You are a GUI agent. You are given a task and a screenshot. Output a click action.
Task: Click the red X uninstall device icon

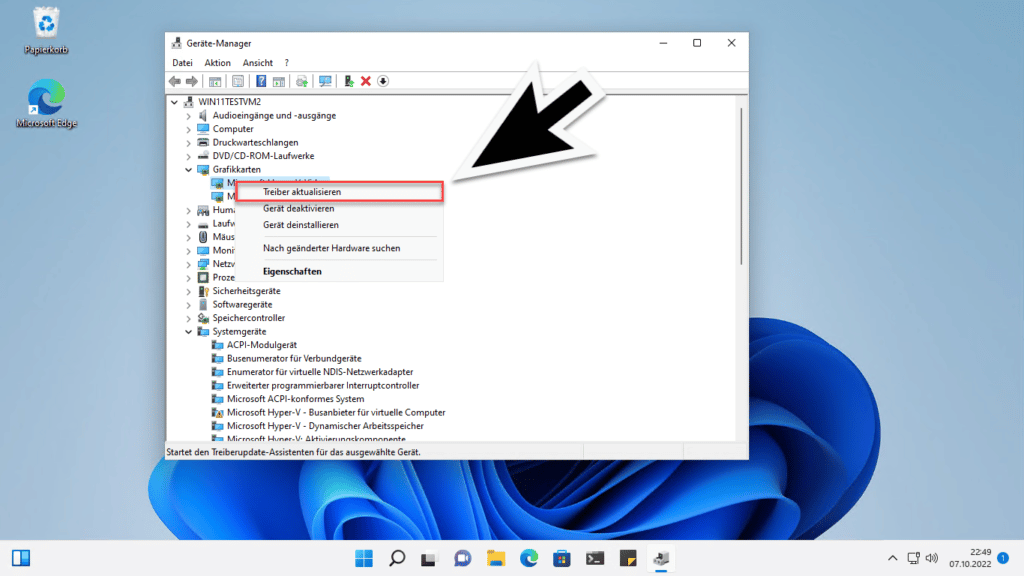tap(366, 81)
